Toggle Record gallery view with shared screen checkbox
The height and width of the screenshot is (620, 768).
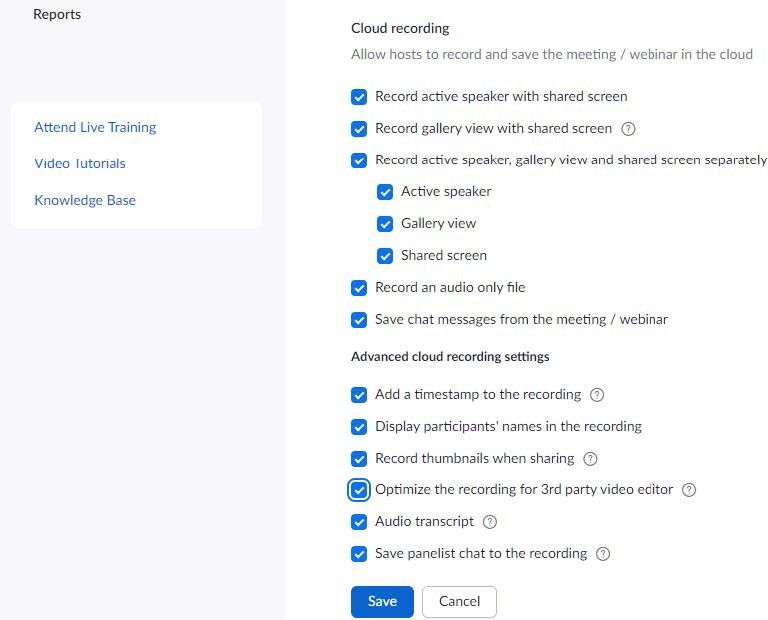tap(359, 129)
